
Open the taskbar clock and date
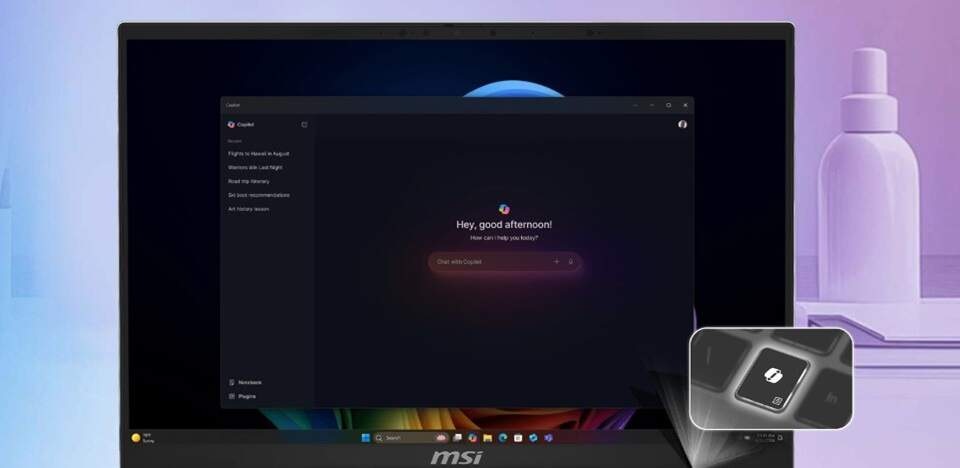[x=765, y=437]
